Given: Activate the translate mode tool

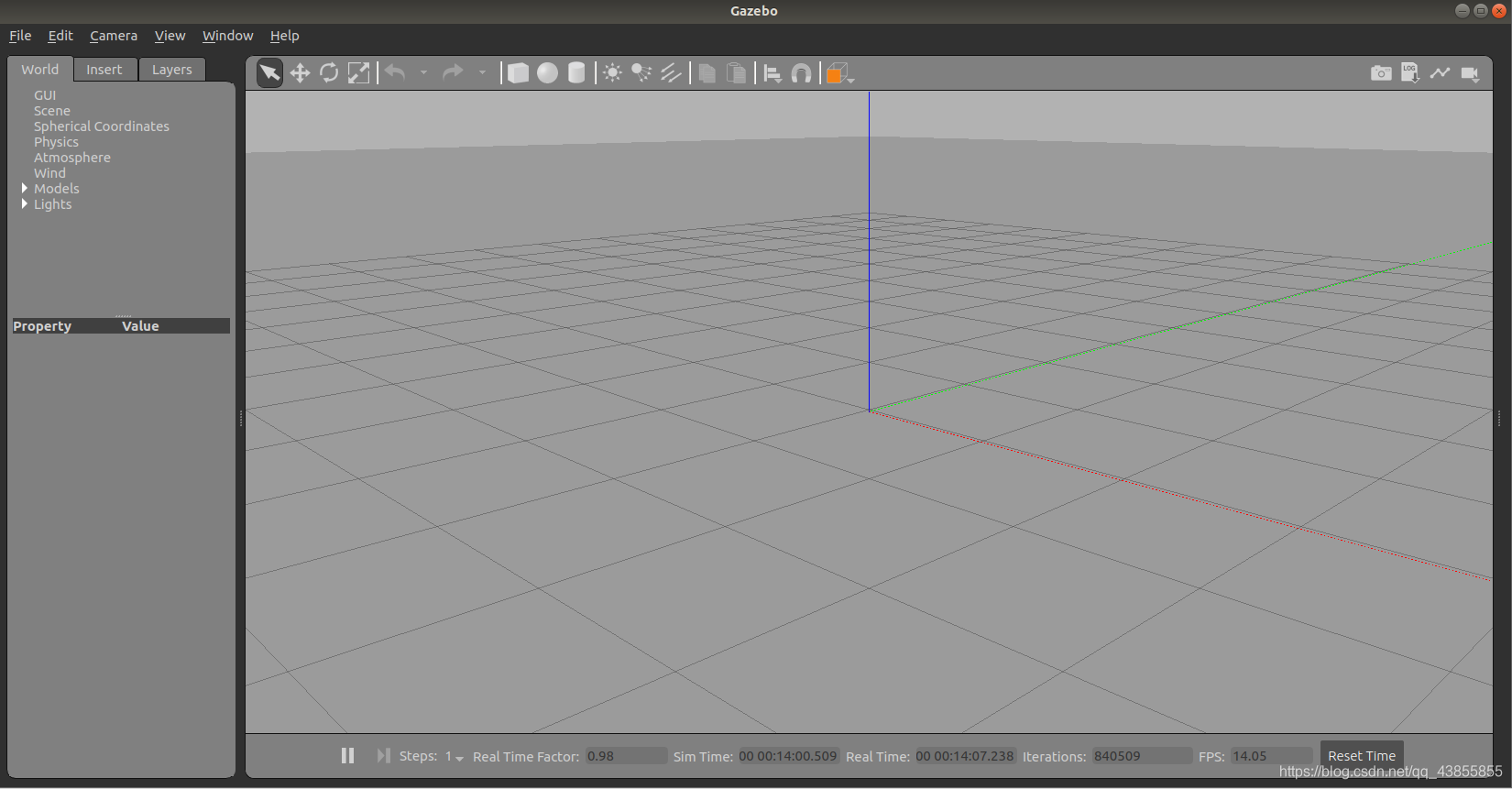Looking at the screenshot, I should 300,73.
